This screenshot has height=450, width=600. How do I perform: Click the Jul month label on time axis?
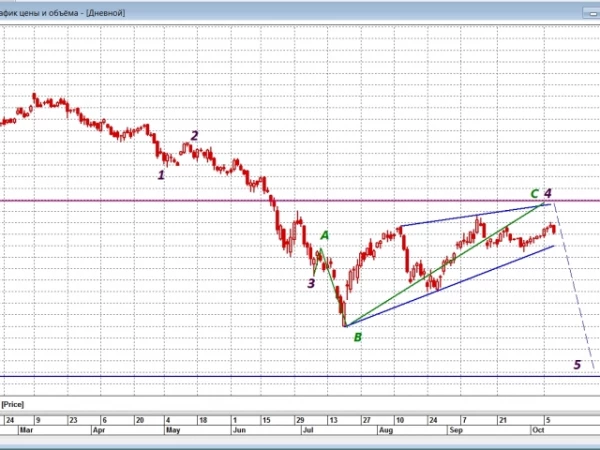308,430
